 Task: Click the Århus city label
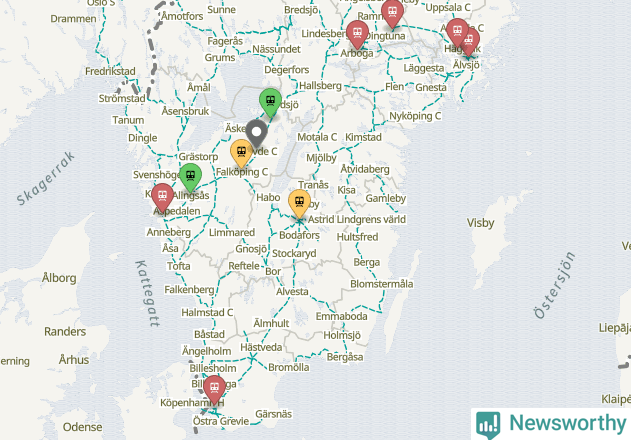click(x=74, y=359)
